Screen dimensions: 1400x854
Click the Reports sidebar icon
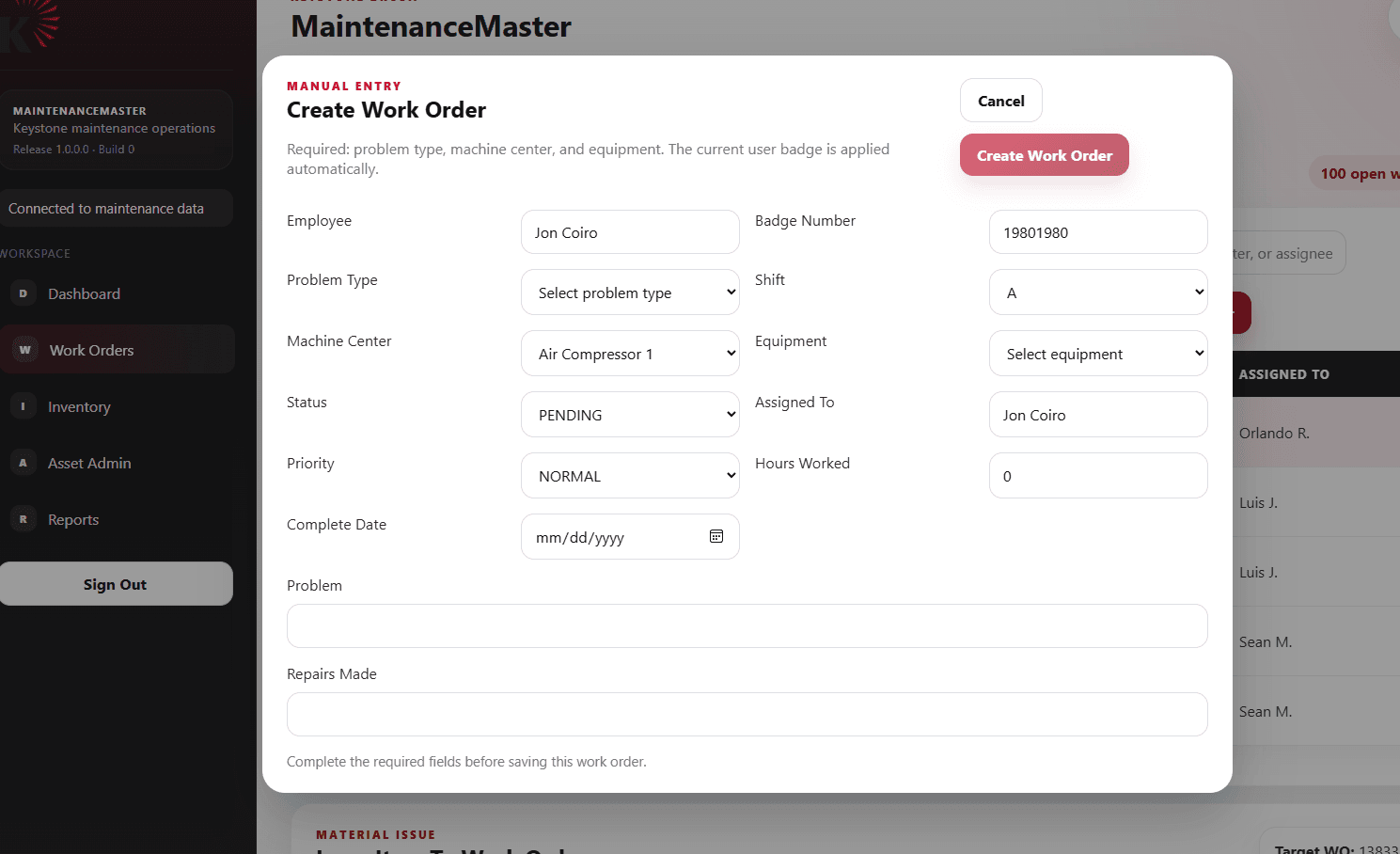coord(23,518)
